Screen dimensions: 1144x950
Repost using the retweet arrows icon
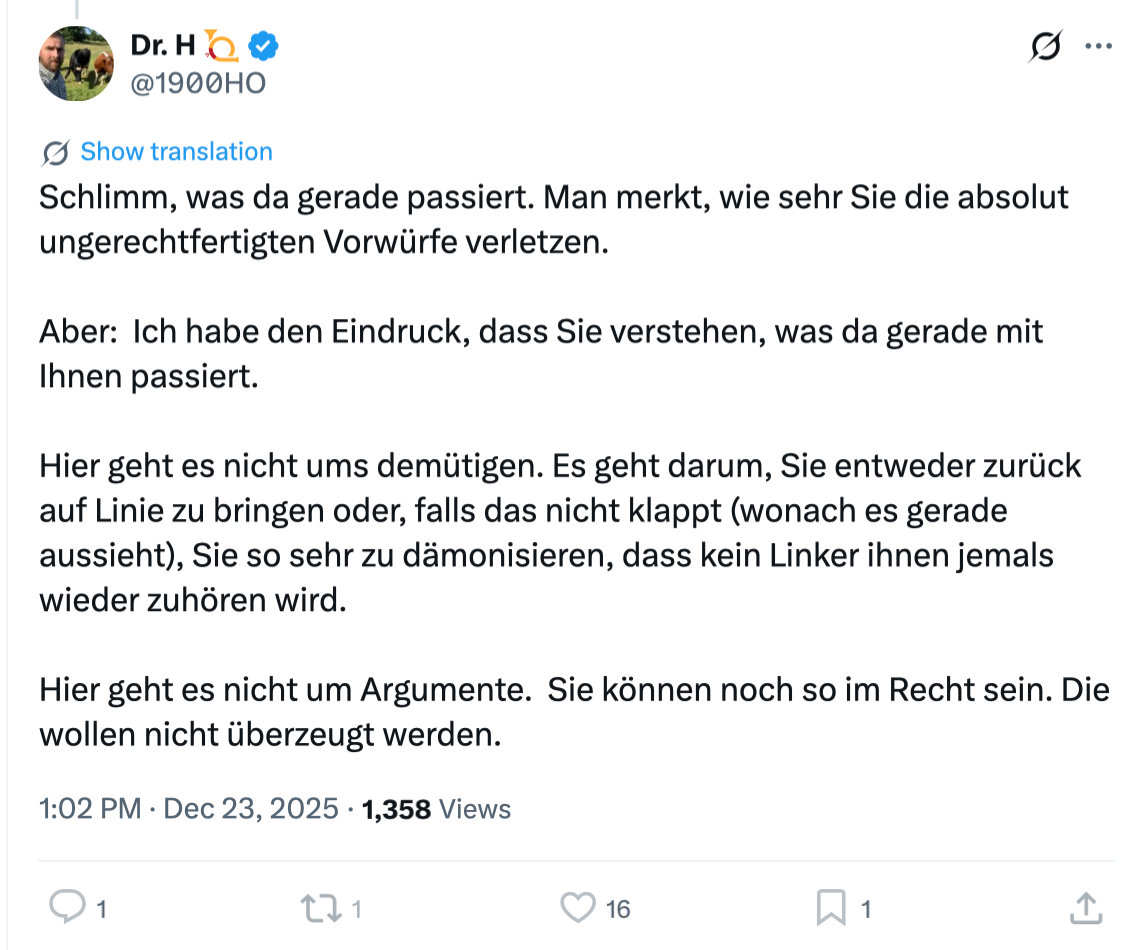pyautogui.click(x=320, y=907)
